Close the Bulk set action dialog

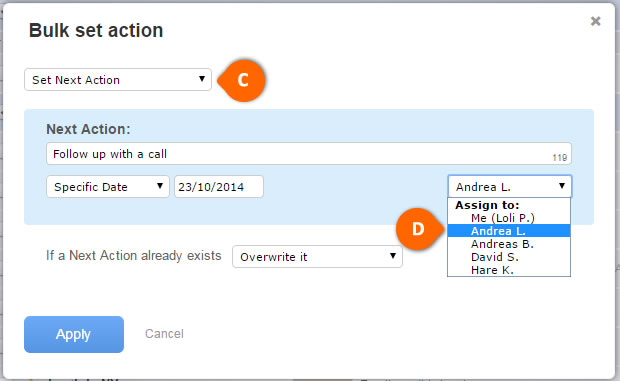[595, 21]
